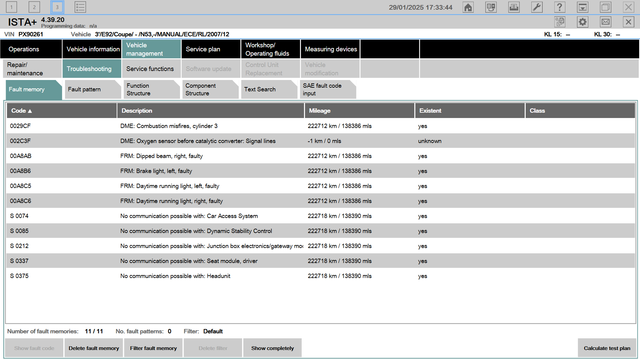Open the feedback envelope icon
The height and width of the screenshot is (360, 640).
(606, 22)
